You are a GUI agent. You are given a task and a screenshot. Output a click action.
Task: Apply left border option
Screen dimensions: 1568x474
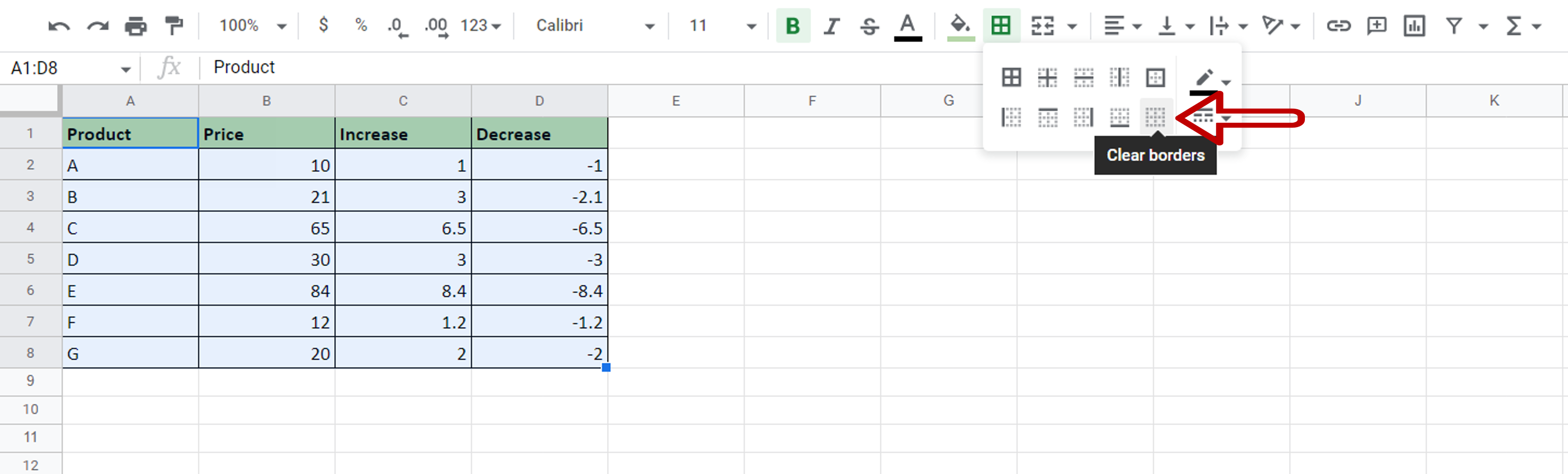pos(1011,117)
